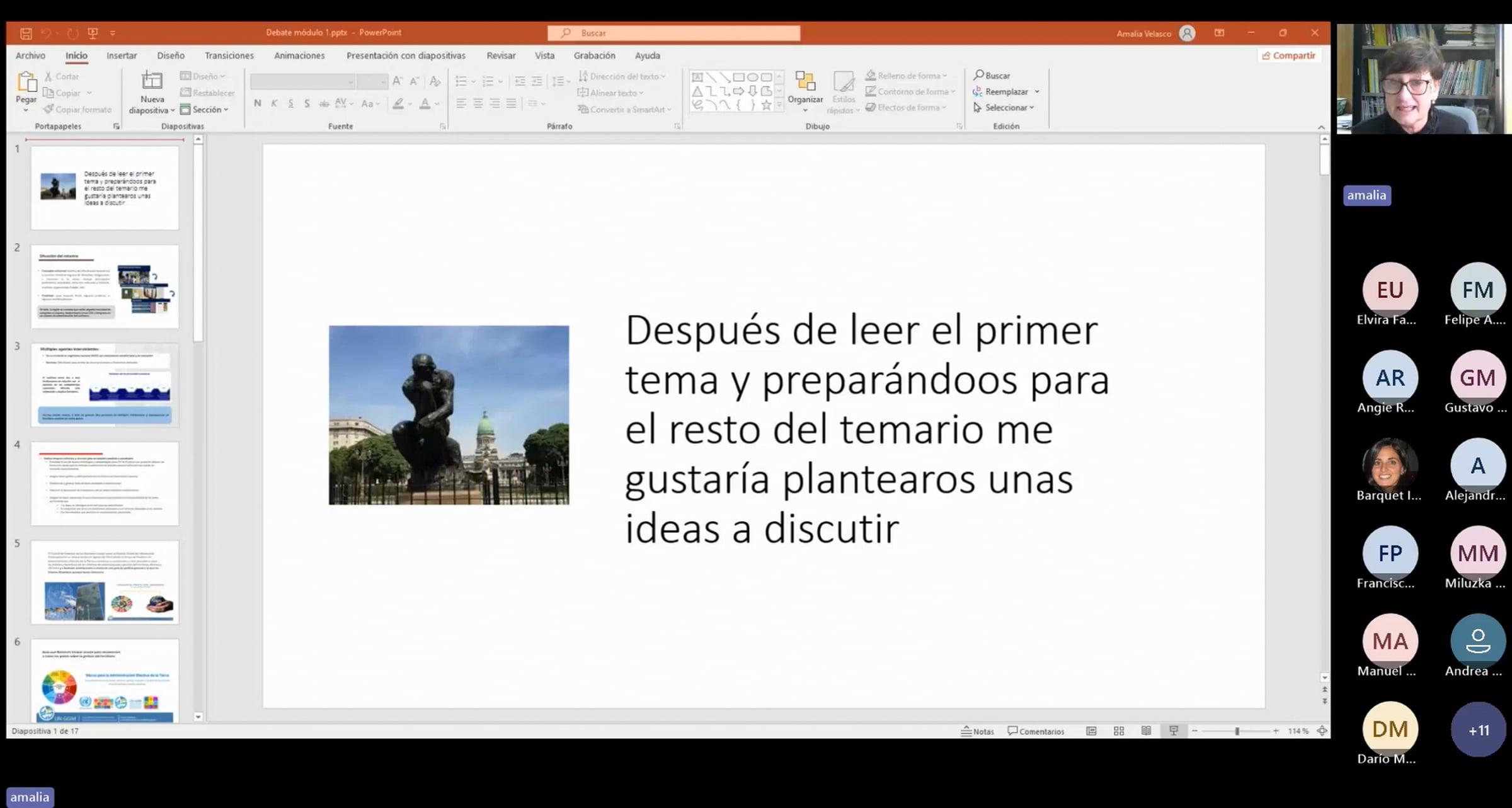Open the Insertar ribbon tab
The width and height of the screenshot is (1512, 808).
[x=122, y=55]
